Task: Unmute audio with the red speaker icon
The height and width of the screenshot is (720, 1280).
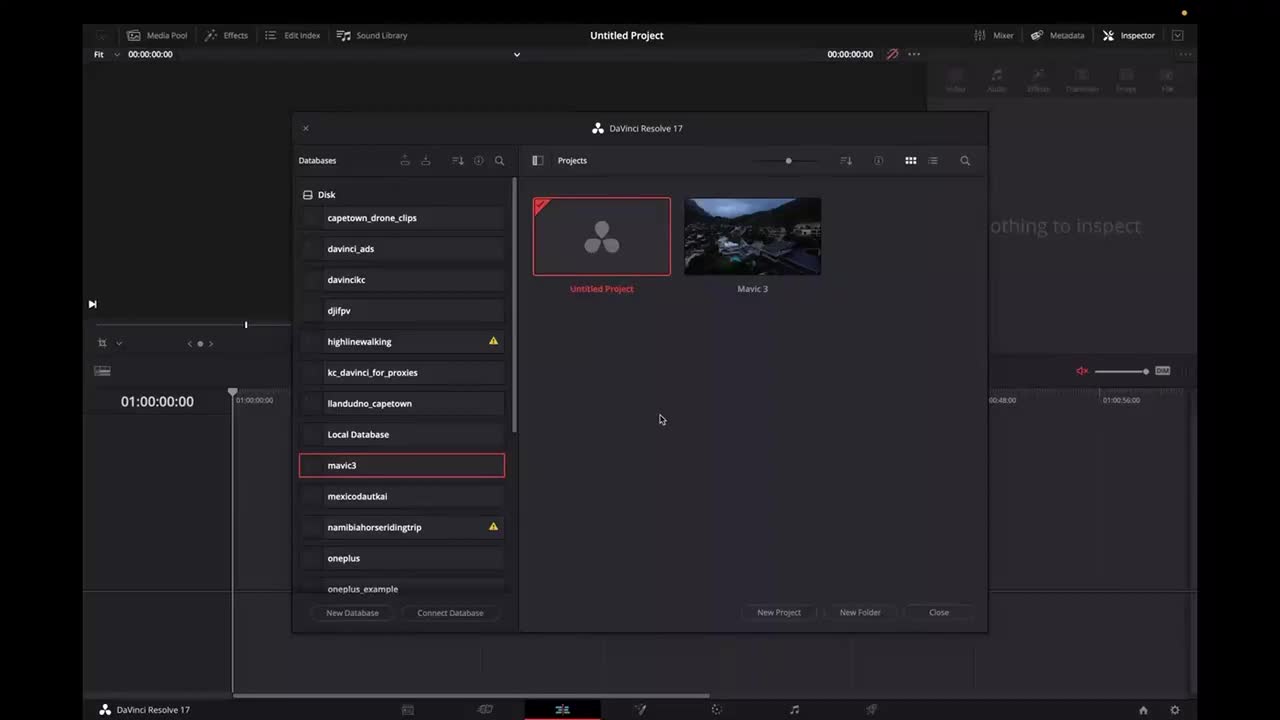Action: 1082,371
